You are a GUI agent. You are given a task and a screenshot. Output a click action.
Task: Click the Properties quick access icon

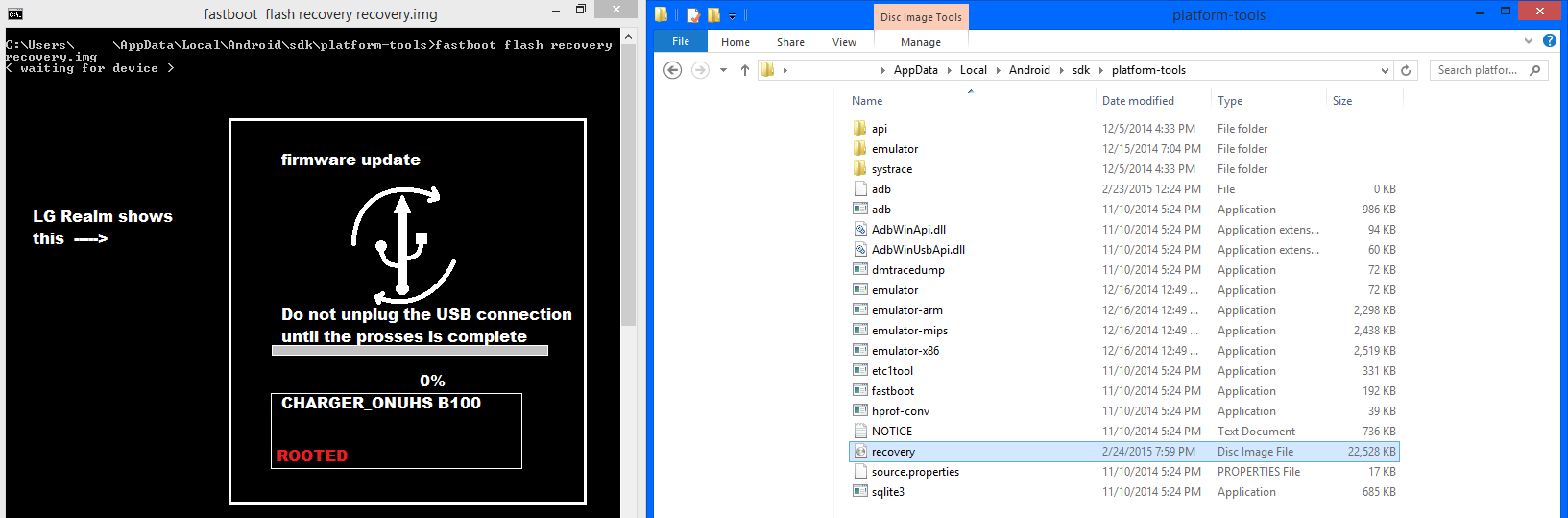[693, 15]
